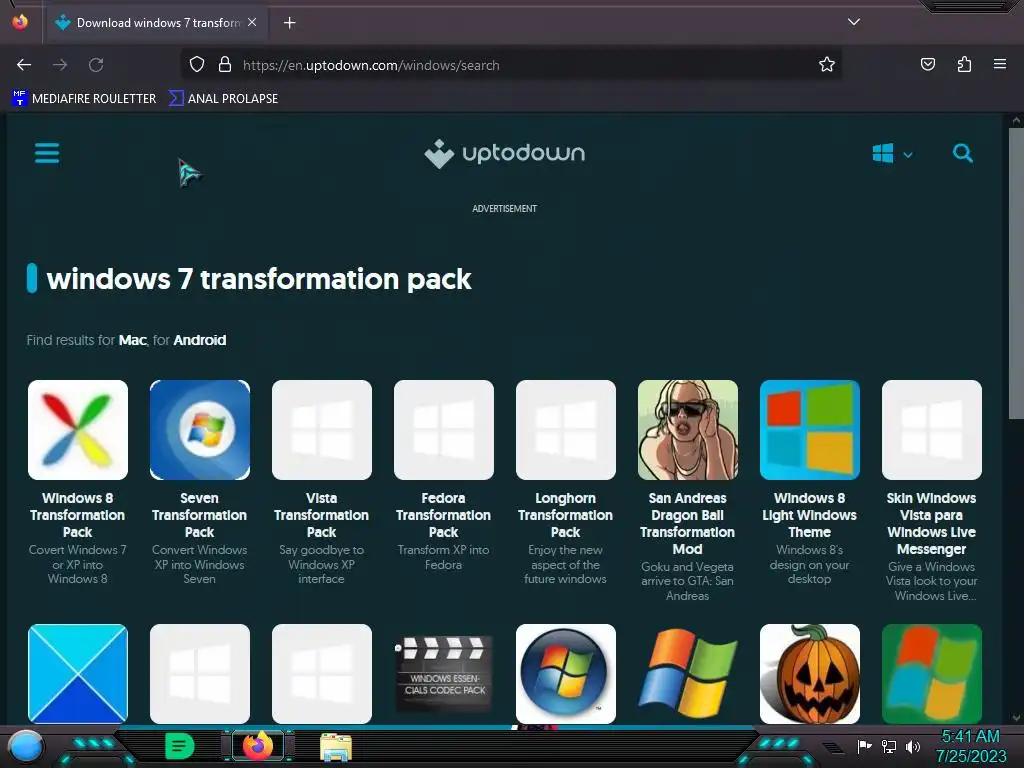
Task: Click the Uptodown logo
Action: tap(504, 153)
